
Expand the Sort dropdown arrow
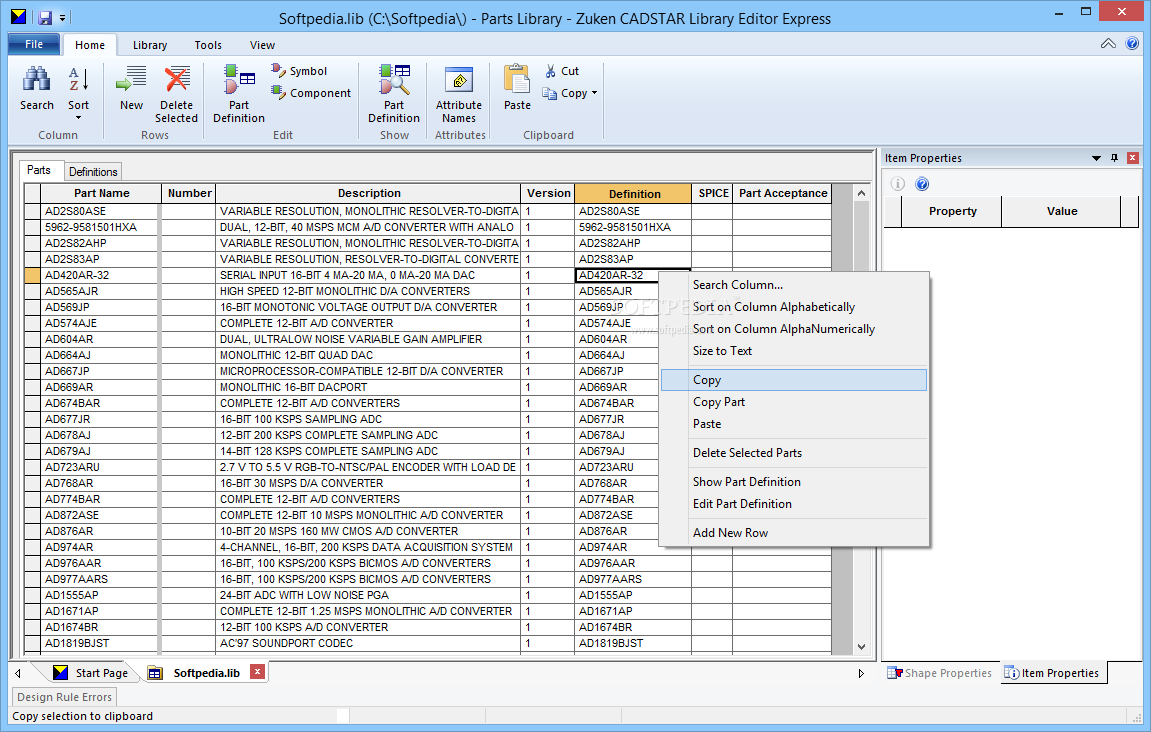click(x=78, y=117)
